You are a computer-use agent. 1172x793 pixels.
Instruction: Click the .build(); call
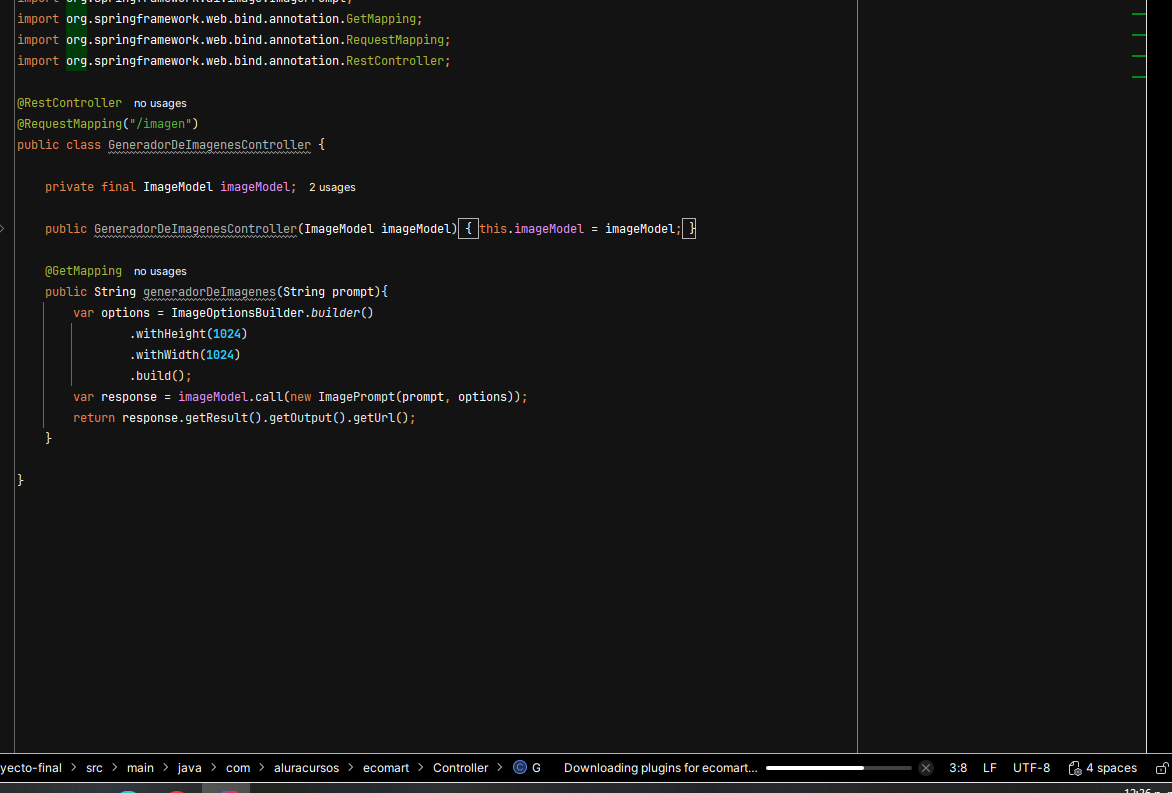161,375
